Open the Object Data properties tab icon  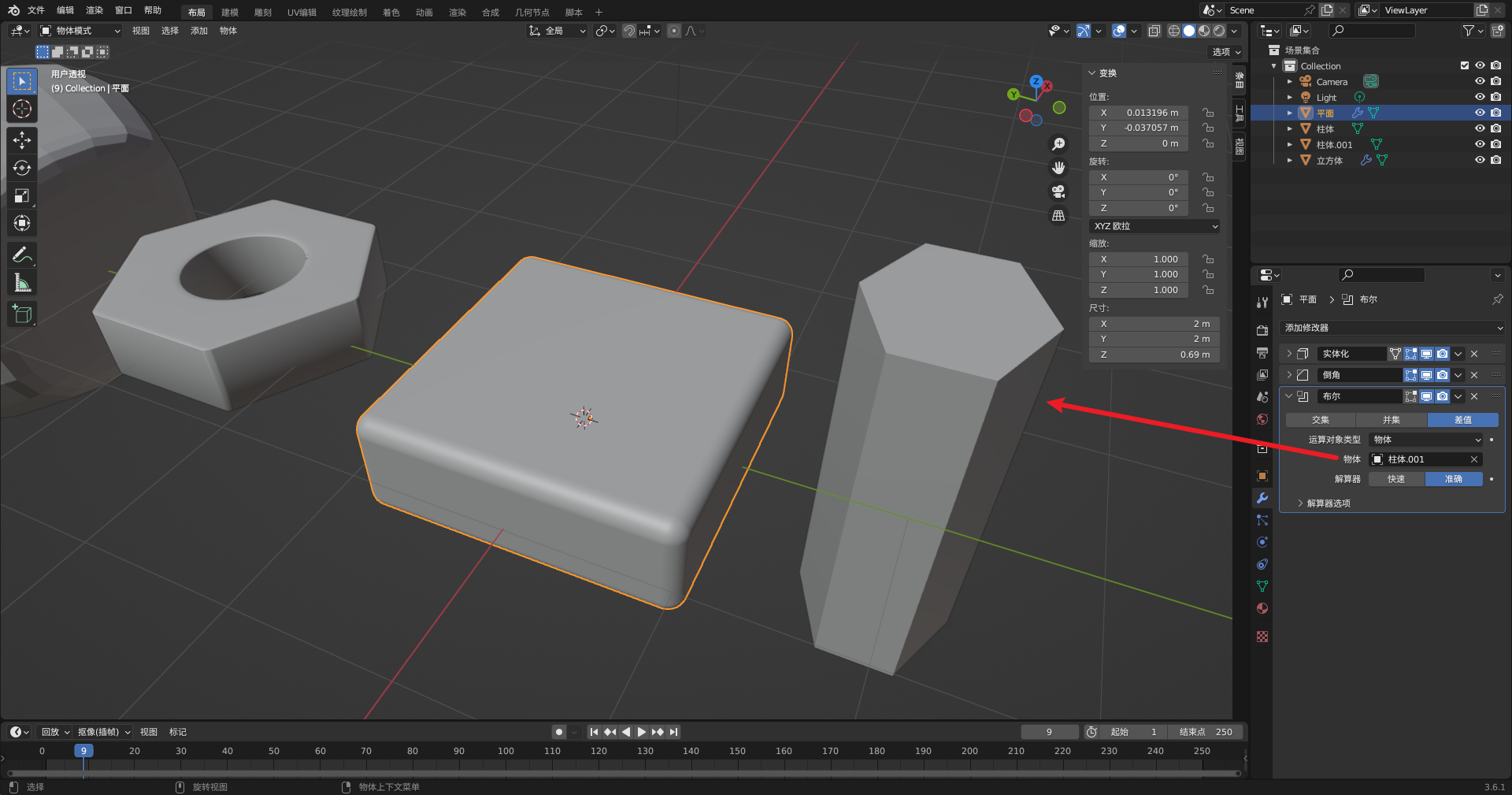click(x=1262, y=586)
